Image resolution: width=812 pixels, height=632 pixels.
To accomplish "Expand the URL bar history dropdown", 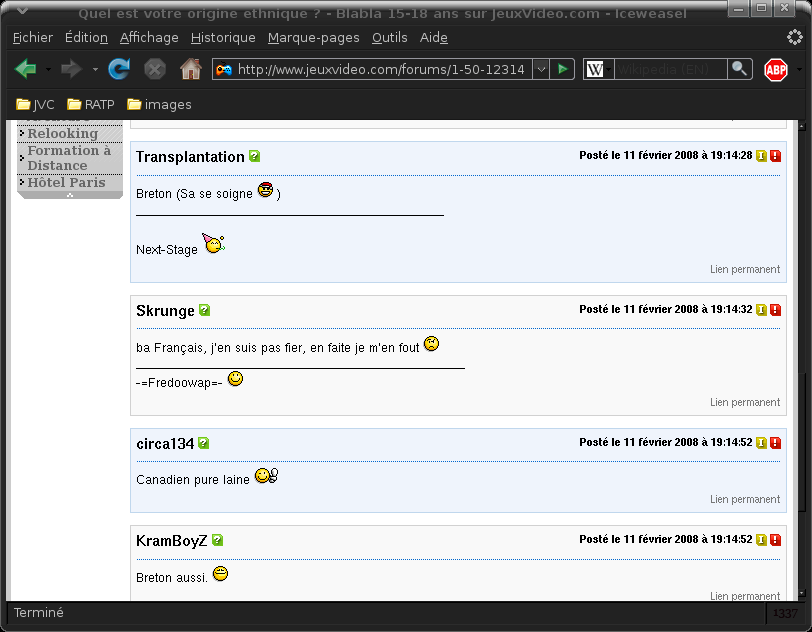I will coord(541,69).
